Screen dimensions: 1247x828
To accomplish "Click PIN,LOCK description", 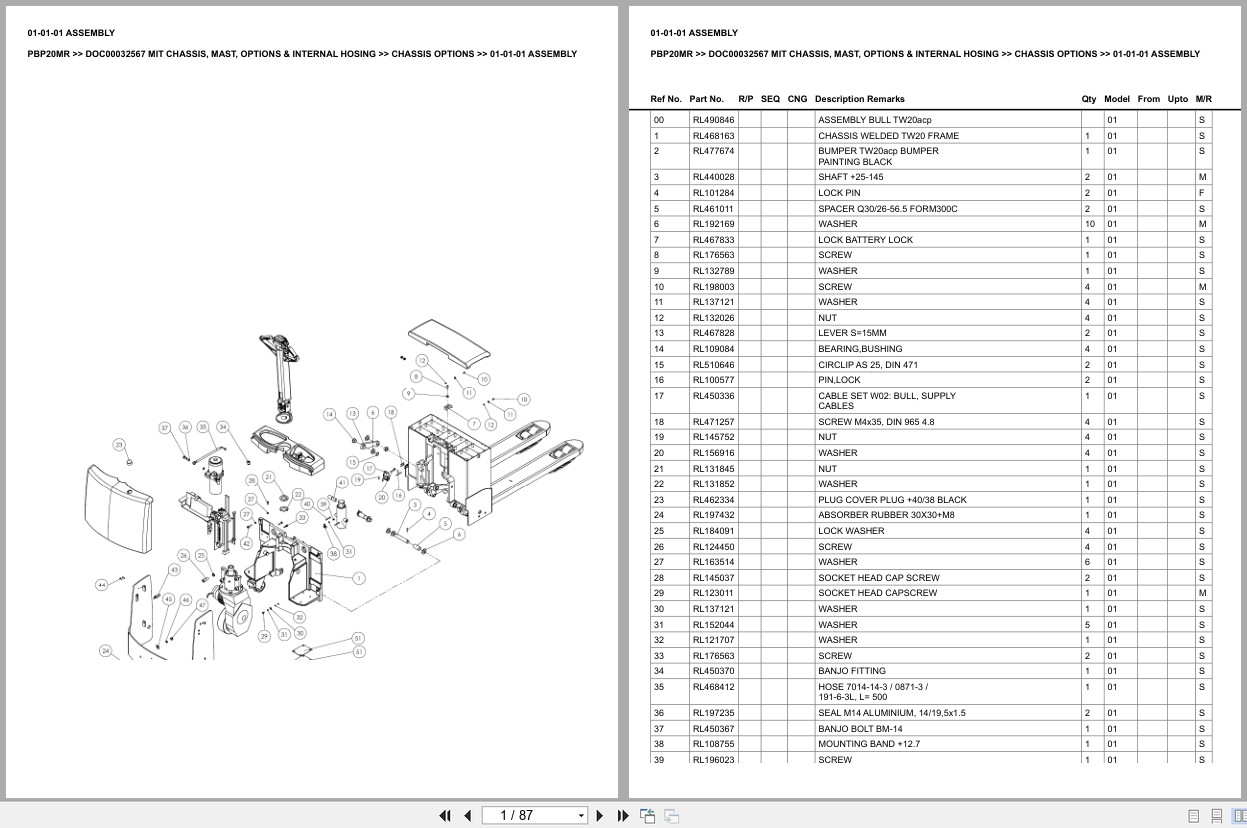I will click(x=840, y=380).
